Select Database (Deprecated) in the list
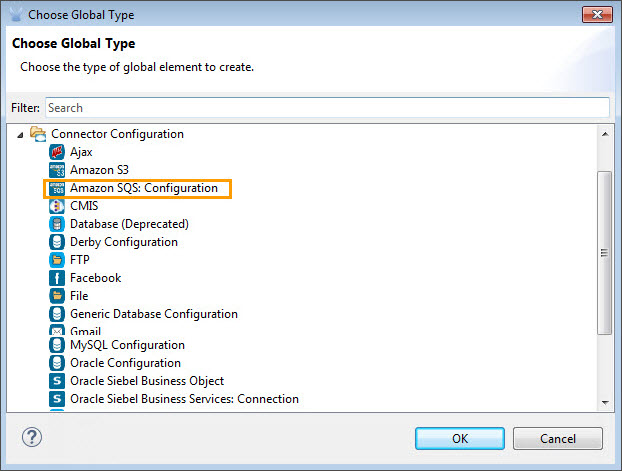622x471 pixels. click(x=129, y=224)
